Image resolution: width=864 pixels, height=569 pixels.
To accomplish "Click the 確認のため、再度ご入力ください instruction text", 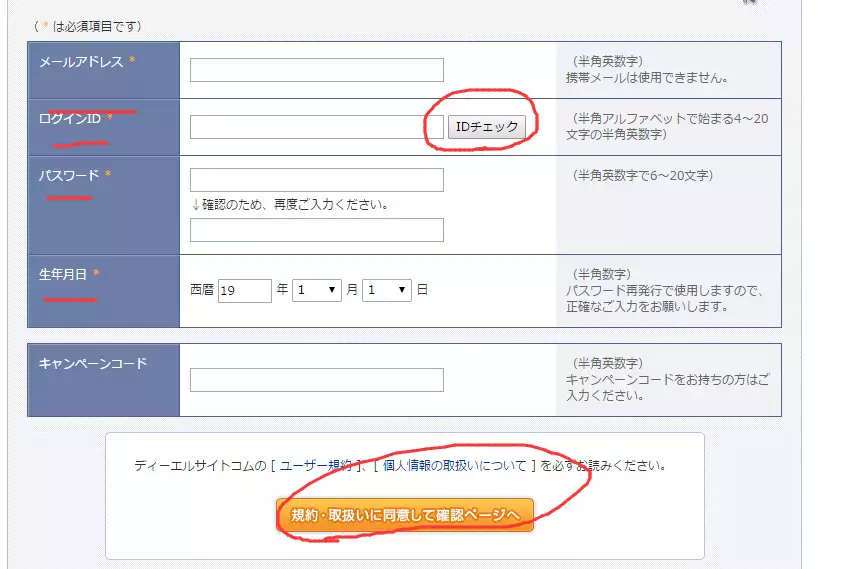I will pyautogui.click(x=289, y=205).
